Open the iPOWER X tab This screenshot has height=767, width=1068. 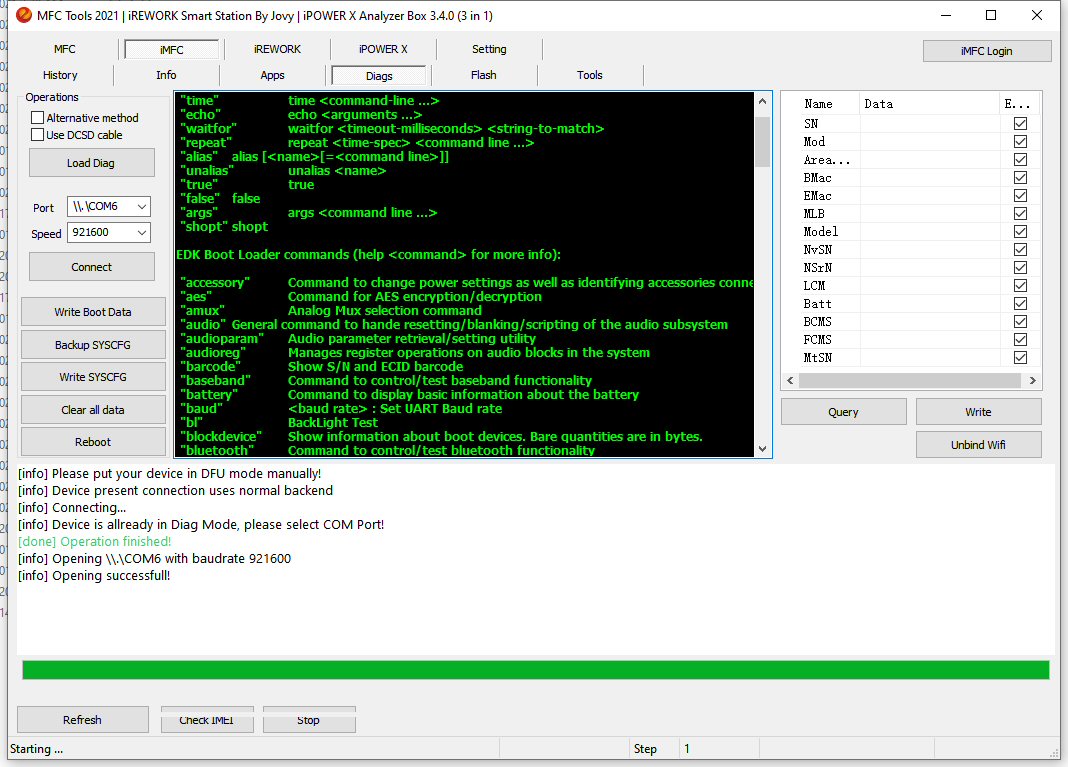382,48
